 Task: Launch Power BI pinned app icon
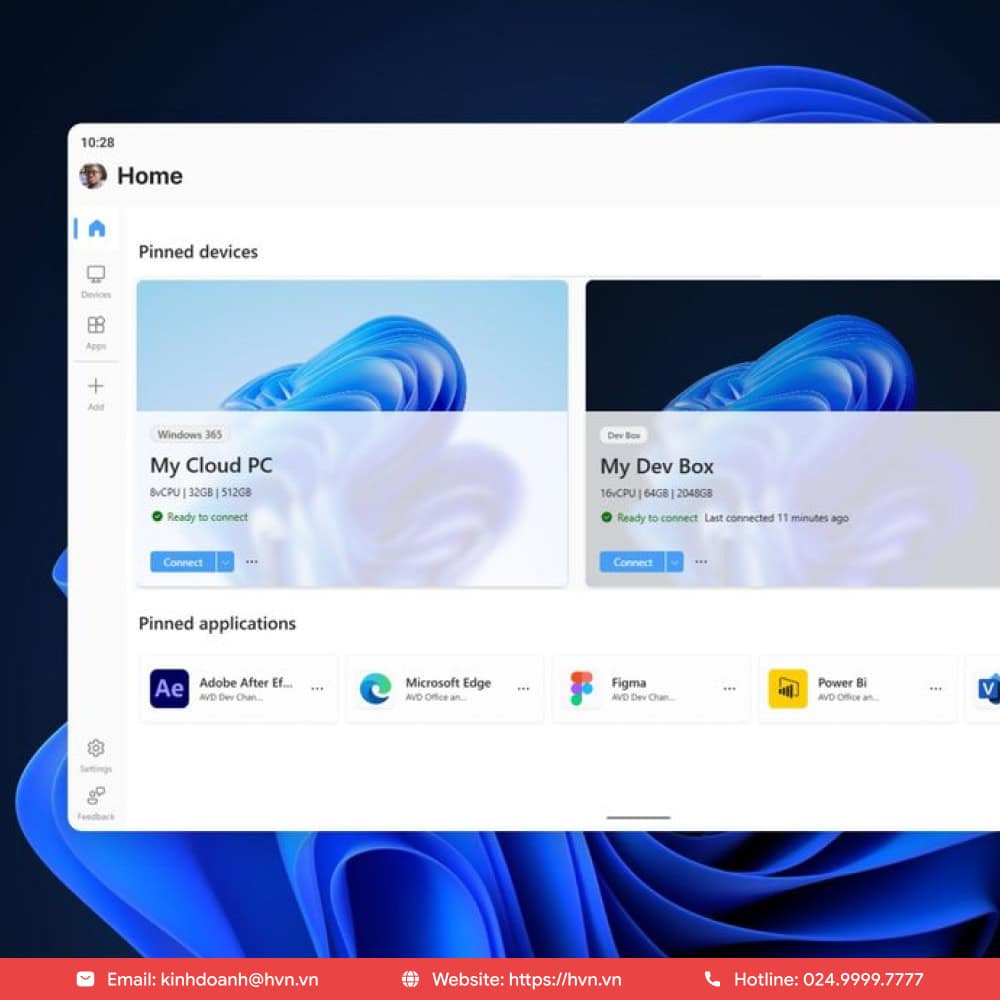pyautogui.click(x=788, y=688)
